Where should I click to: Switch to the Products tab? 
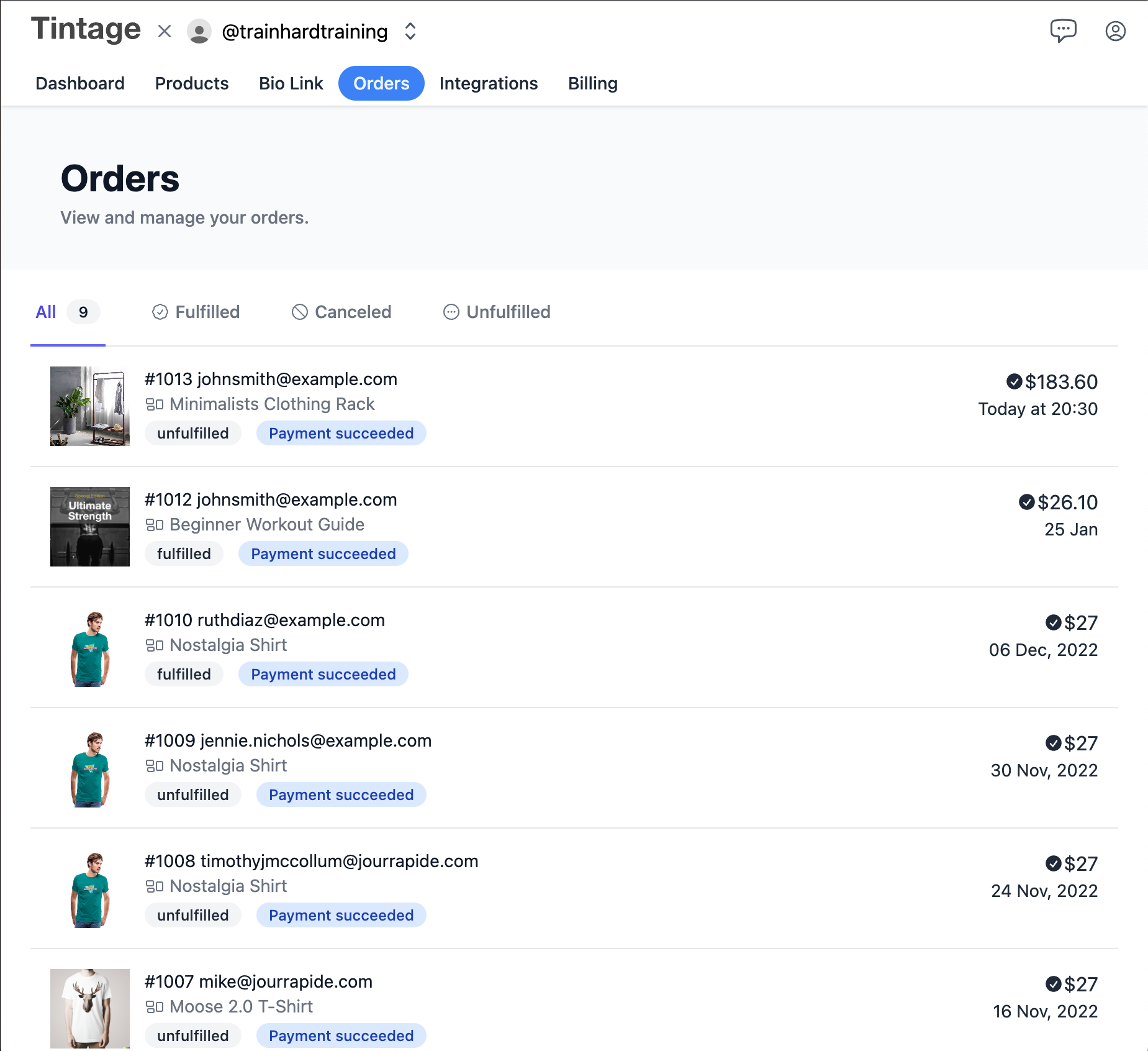(x=191, y=83)
